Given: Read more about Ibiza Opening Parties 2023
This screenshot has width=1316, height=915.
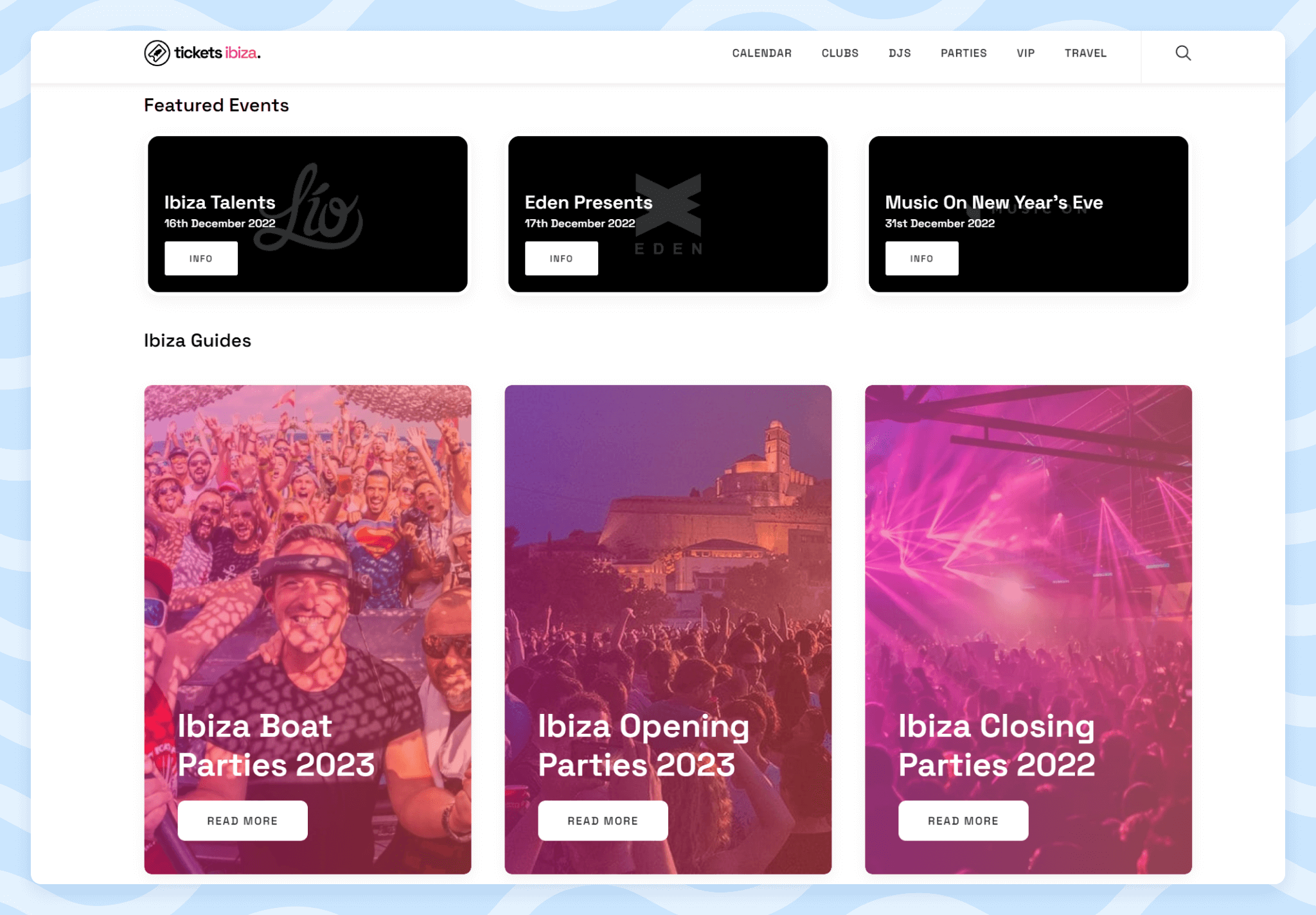Looking at the screenshot, I should tap(603, 821).
